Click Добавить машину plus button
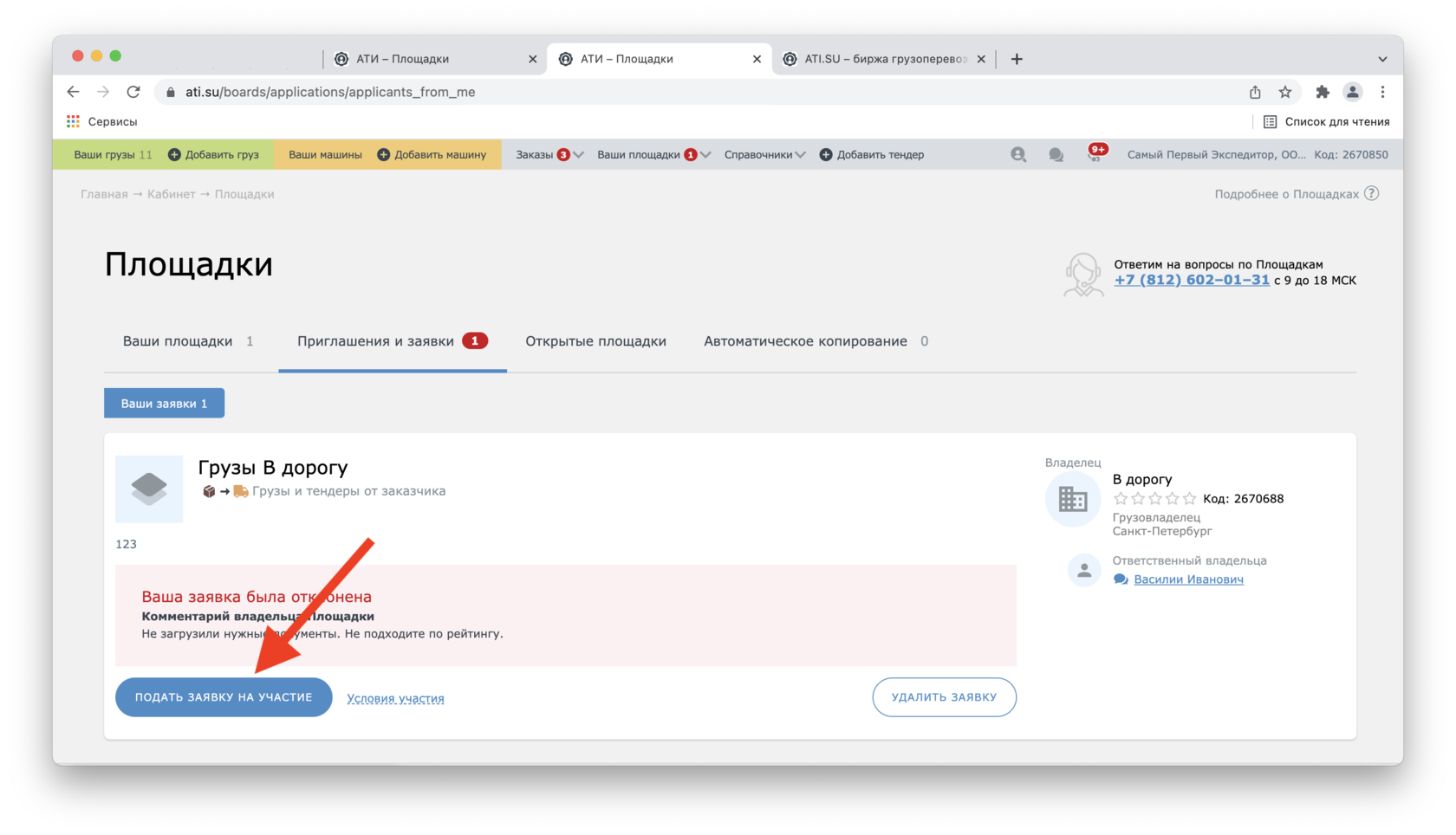The width and height of the screenshot is (1456, 835). click(x=432, y=154)
